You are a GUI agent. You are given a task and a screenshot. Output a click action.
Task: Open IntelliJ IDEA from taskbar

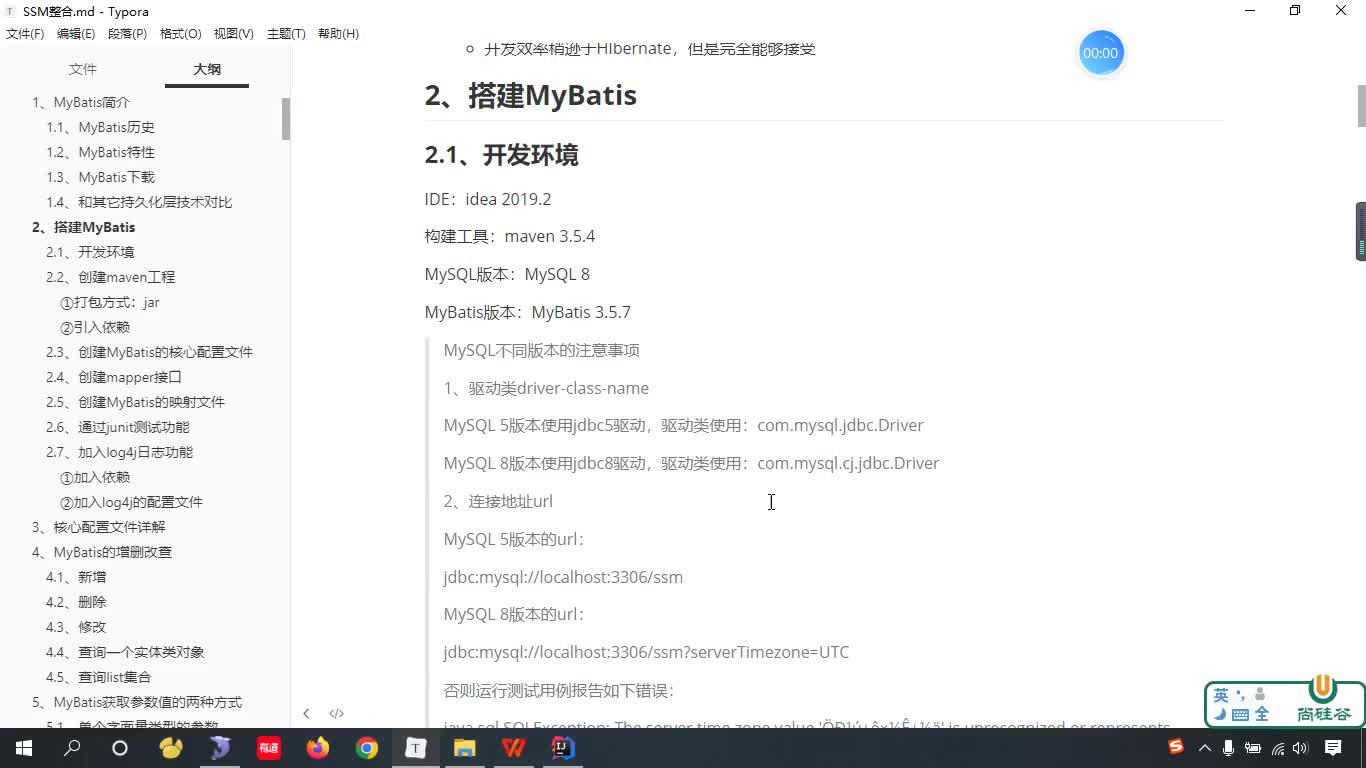[563, 748]
